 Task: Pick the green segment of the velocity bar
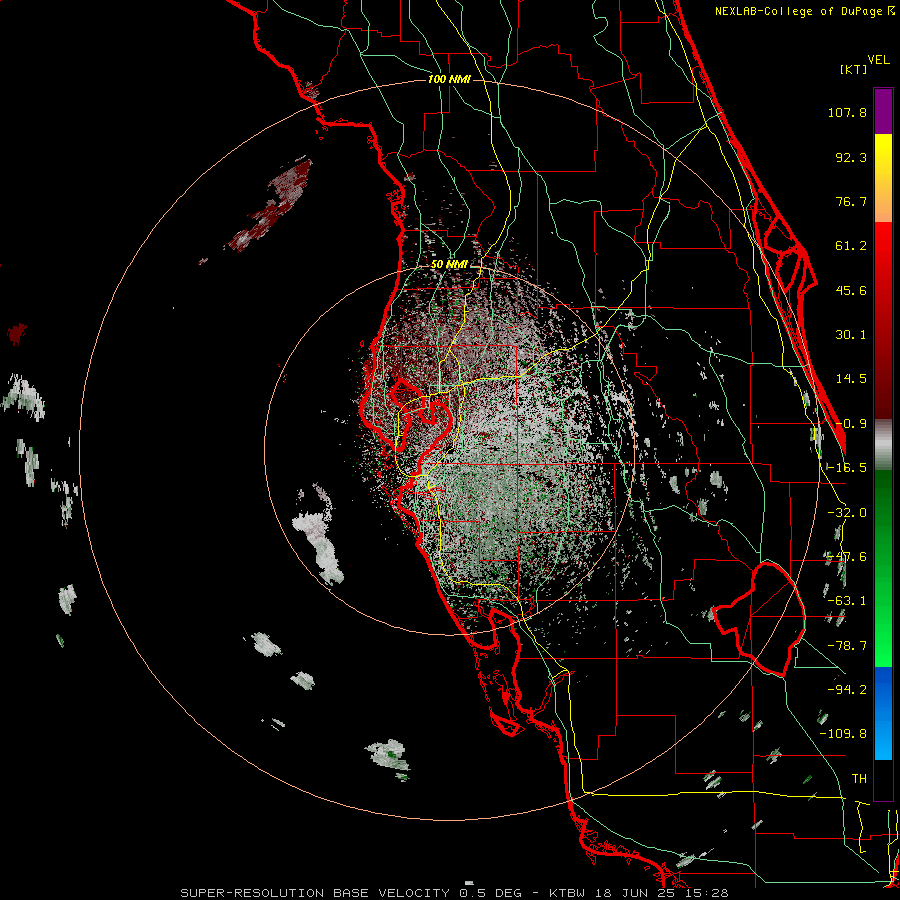click(x=883, y=568)
